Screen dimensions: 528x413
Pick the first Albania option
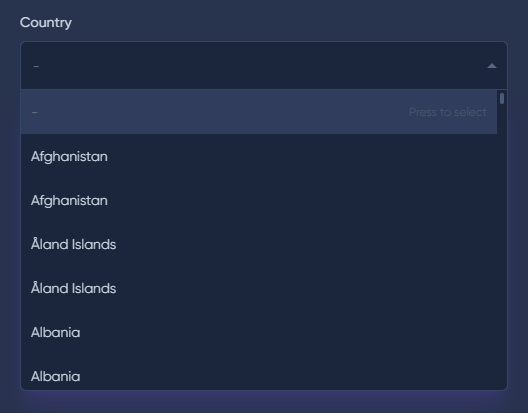click(x=259, y=332)
